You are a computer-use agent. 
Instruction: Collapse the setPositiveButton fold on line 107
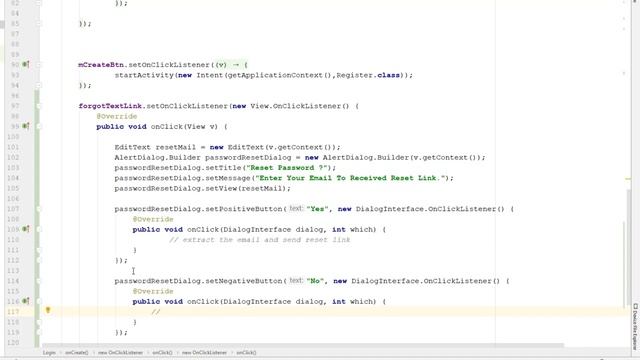point(38,209)
